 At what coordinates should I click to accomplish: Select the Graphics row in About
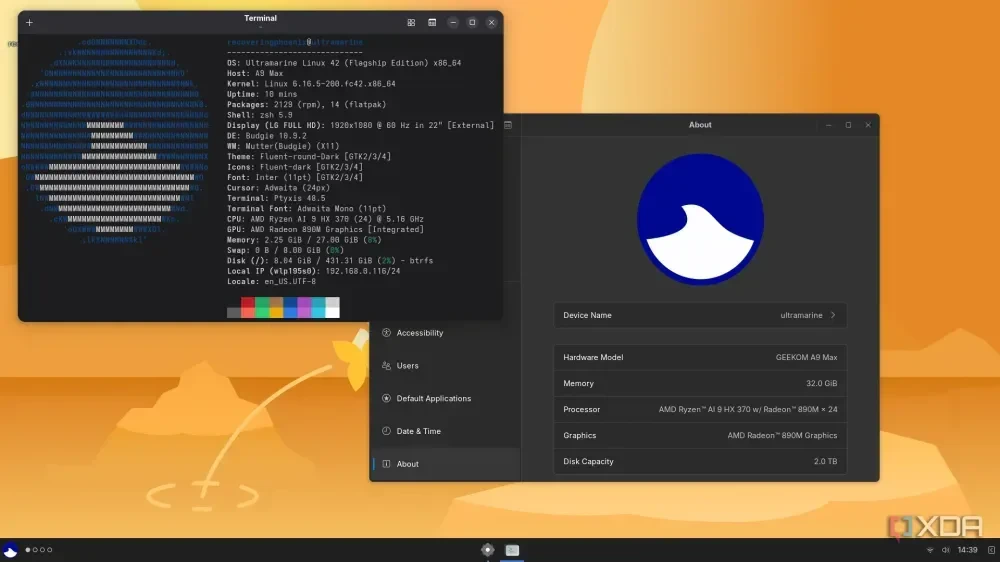(700, 436)
